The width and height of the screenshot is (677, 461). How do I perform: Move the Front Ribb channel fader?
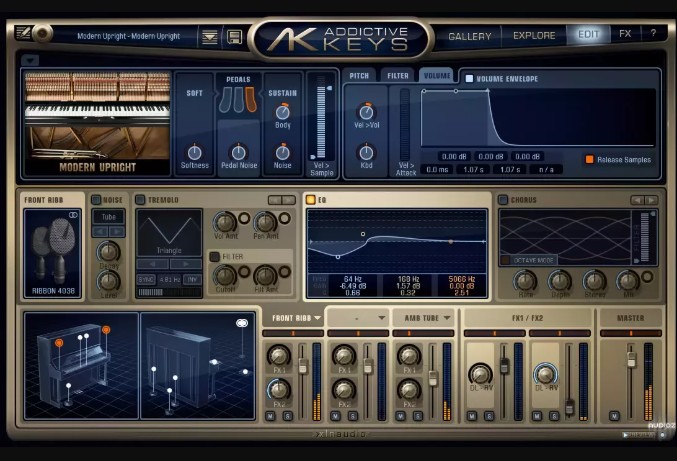(303, 366)
